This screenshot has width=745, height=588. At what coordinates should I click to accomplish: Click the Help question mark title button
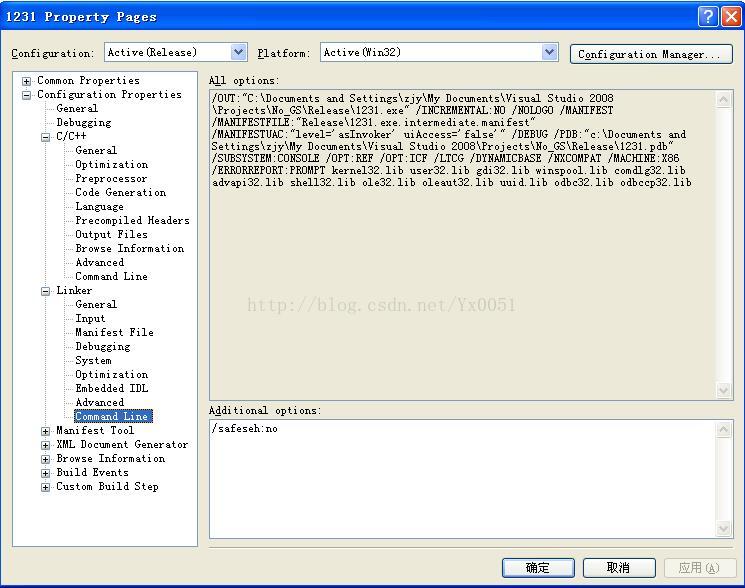click(708, 17)
